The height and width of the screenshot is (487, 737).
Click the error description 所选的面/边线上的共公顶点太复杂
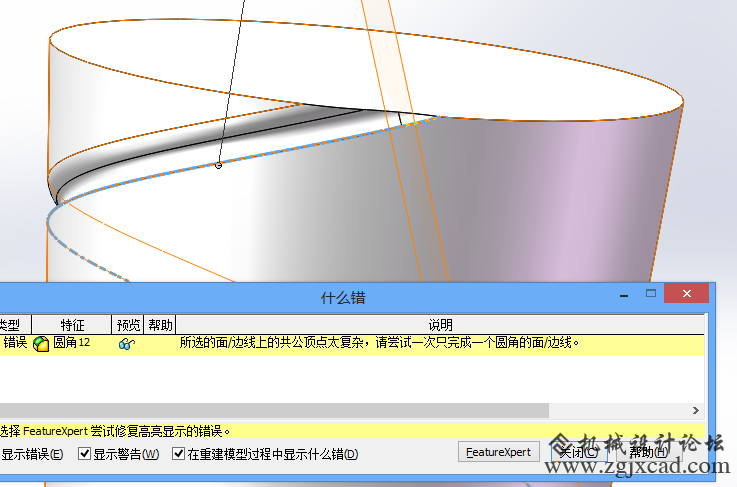[x=379, y=343]
